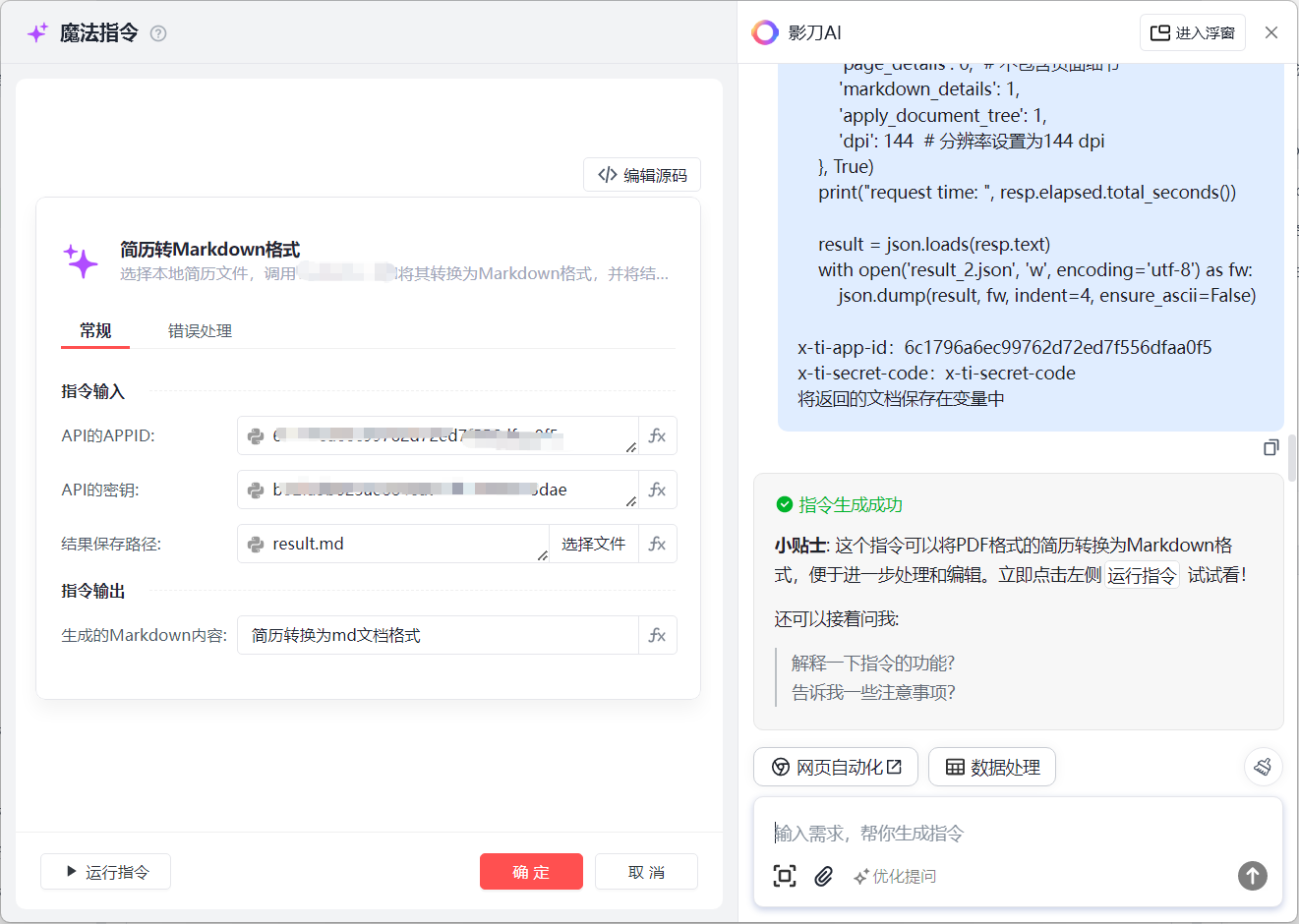Click the table icon in 数据处理 button
Image resolution: width=1299 pixels, height=924 pixels.
tap(955, 767)
